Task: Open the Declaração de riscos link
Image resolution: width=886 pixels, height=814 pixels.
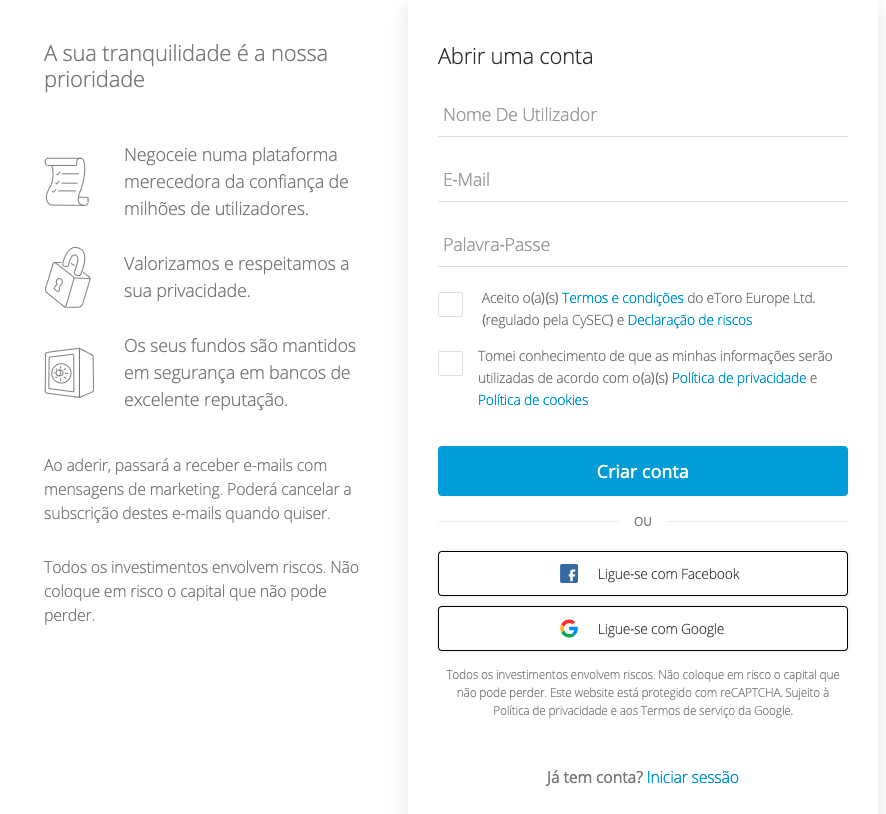Action: click(689, 320)
